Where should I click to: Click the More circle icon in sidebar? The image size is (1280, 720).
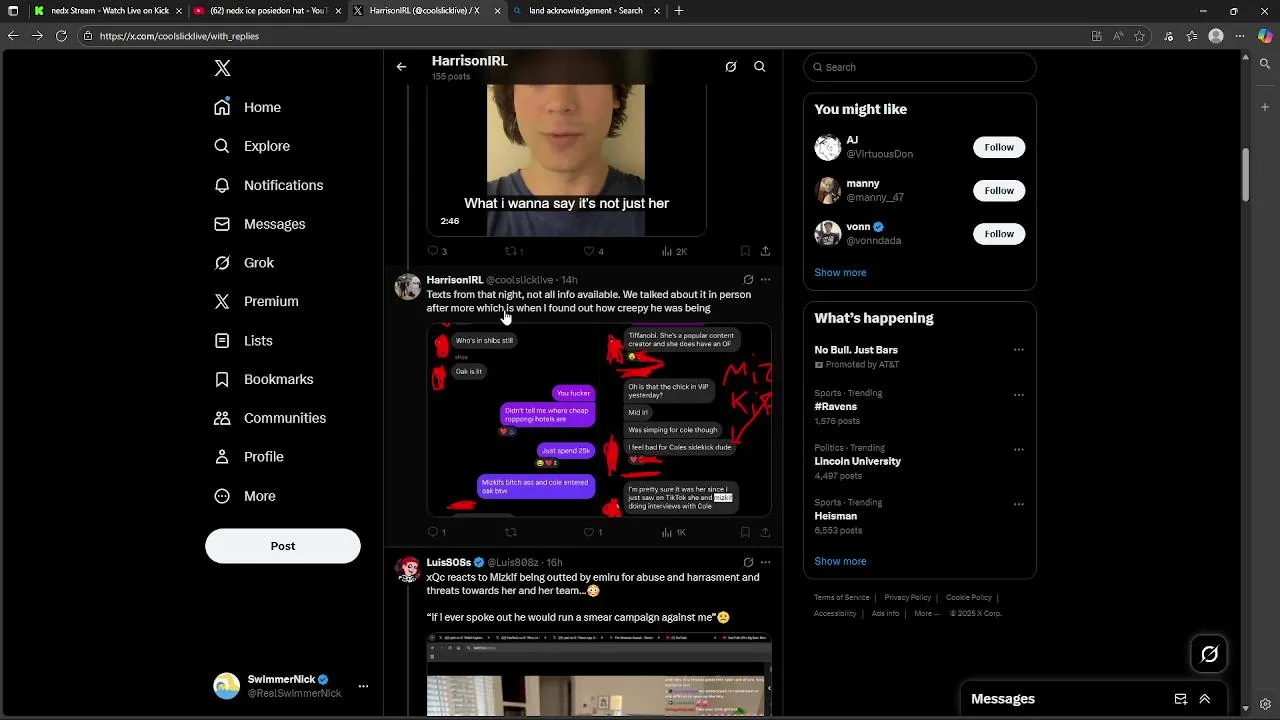tap(222, 496)
